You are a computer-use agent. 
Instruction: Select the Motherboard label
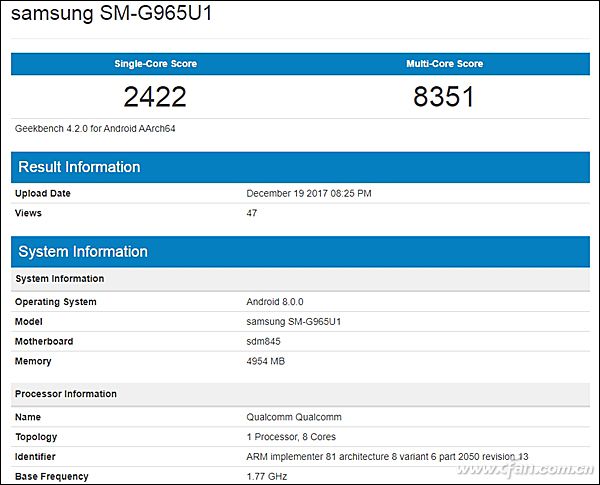(x=44, y=341)
